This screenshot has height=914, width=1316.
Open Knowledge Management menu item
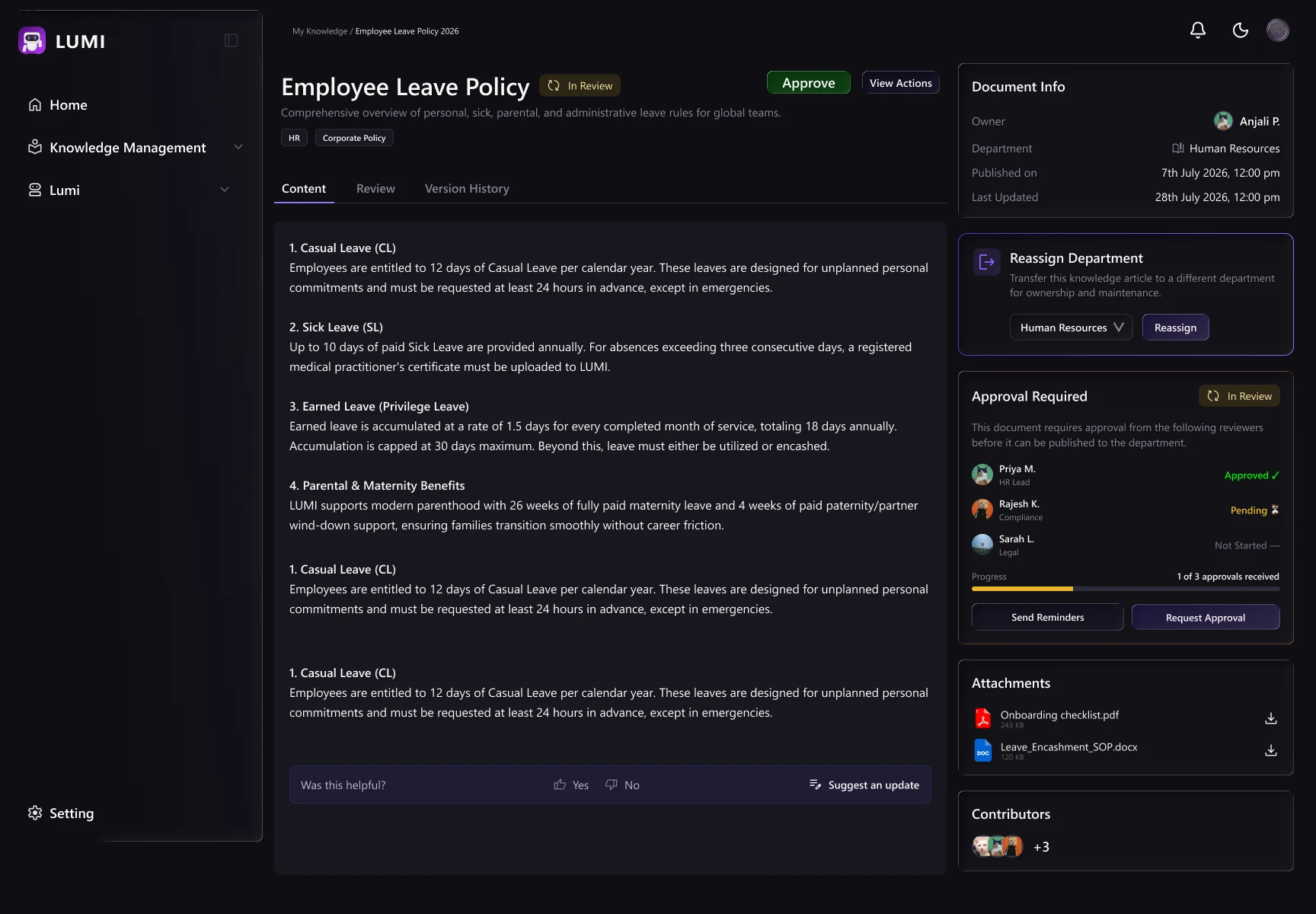tap(127, 147)
